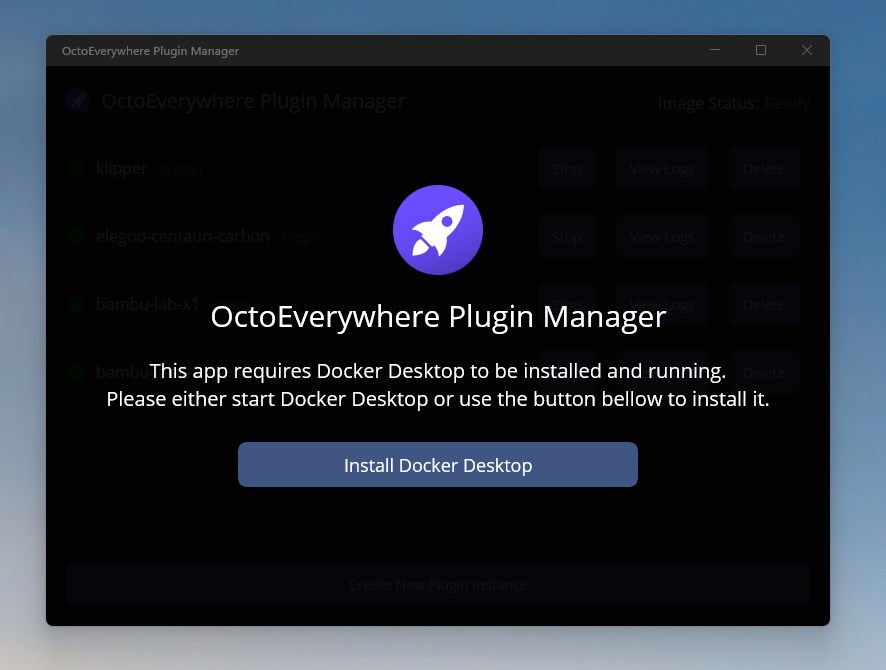This screenshot has width=886, height=670.
Task: Maximize the Plugin Manager window
Action: tap(761, 50)
